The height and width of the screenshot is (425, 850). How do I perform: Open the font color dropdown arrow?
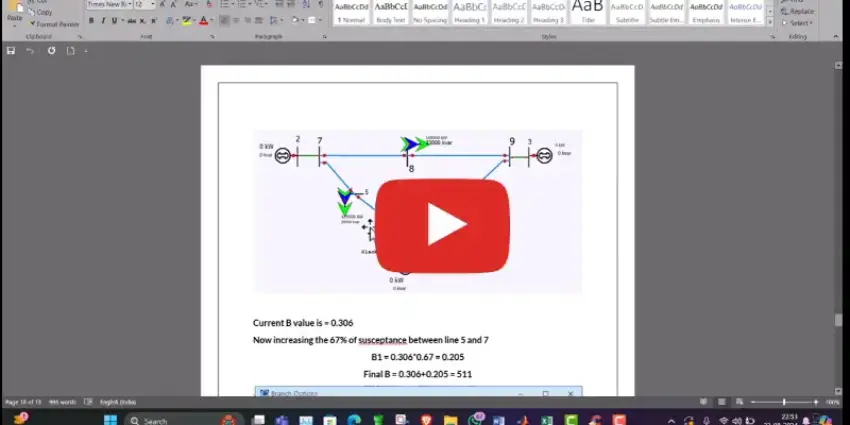coord(210,21)
